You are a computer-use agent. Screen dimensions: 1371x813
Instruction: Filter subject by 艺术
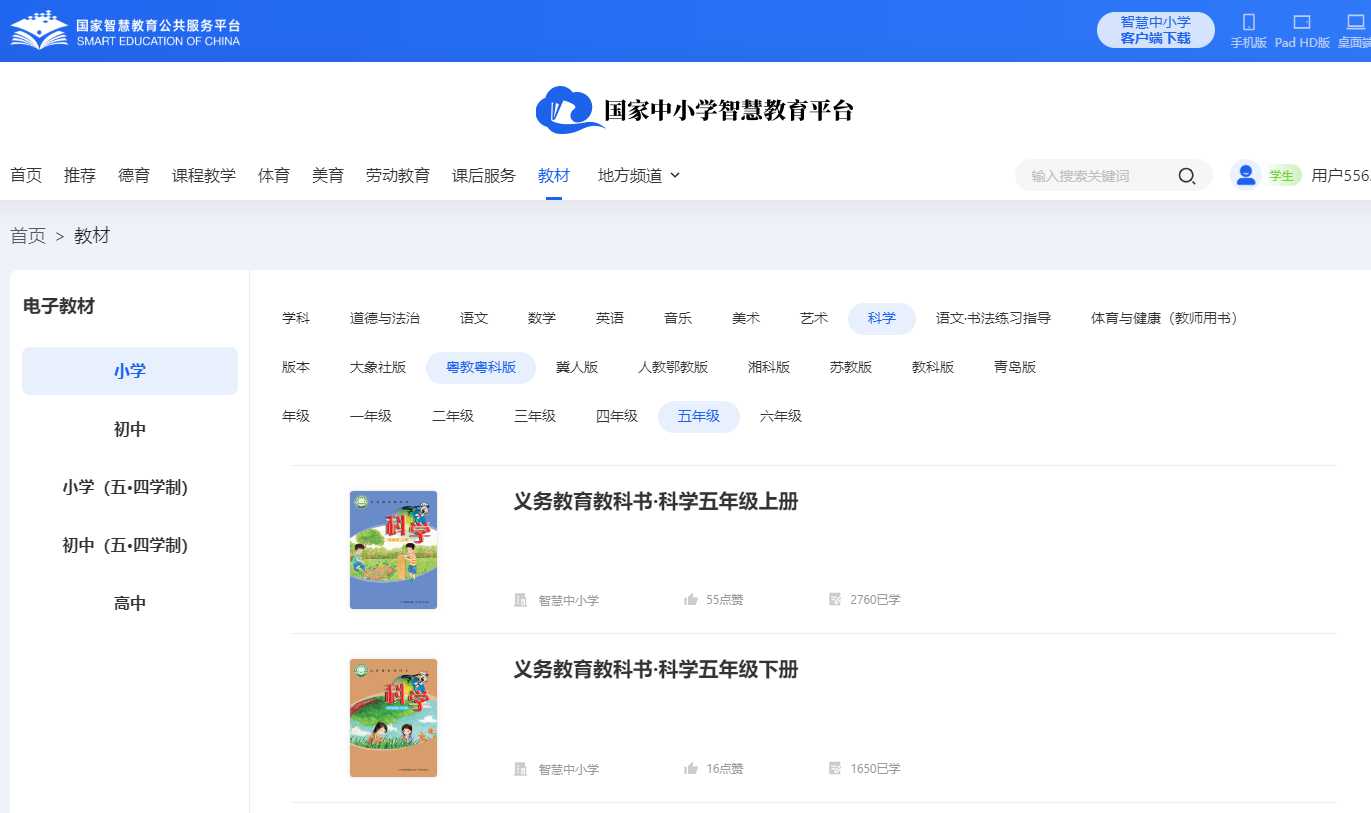(814, 318)
